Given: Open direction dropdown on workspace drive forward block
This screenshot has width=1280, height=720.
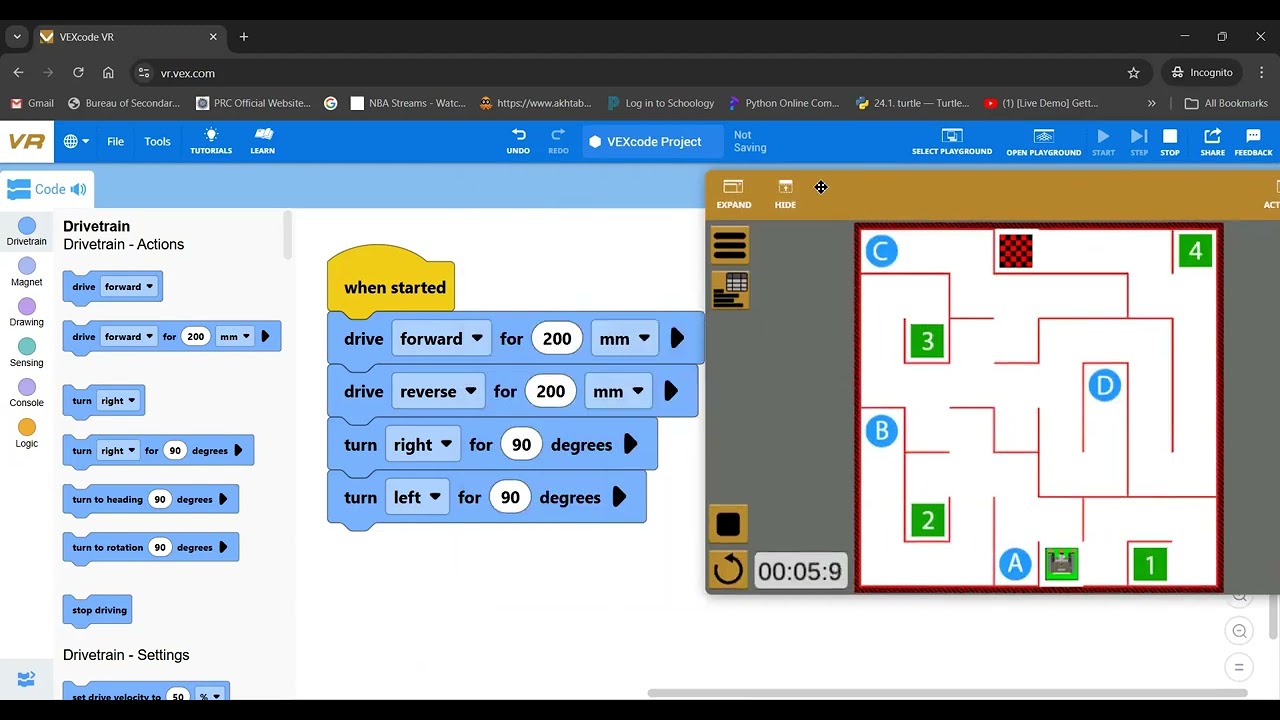Looking at the screenshot, I should tap(441, 339).
